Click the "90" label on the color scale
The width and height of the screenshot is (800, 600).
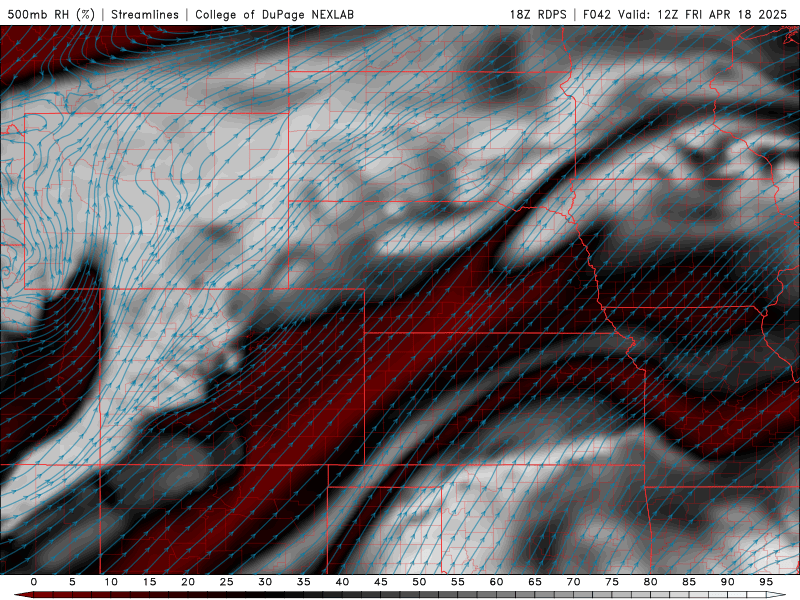click(x=727, y=582)
